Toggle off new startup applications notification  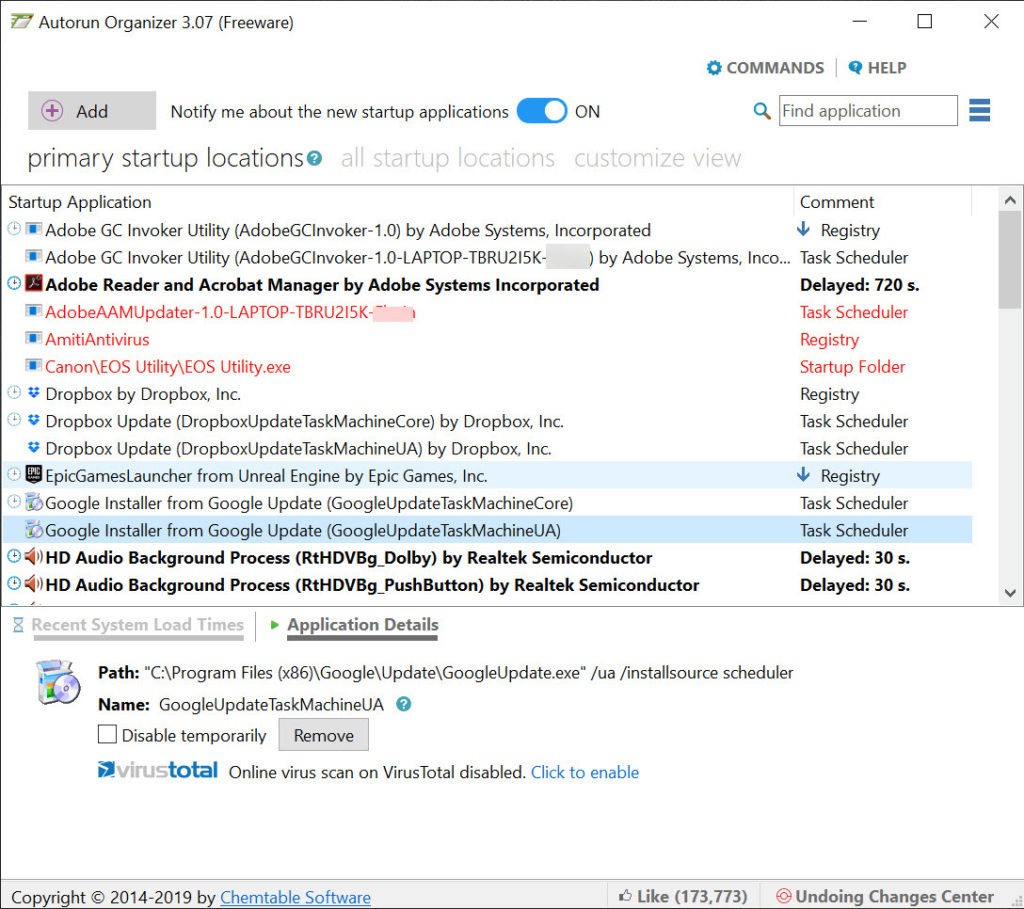[542, 111]
